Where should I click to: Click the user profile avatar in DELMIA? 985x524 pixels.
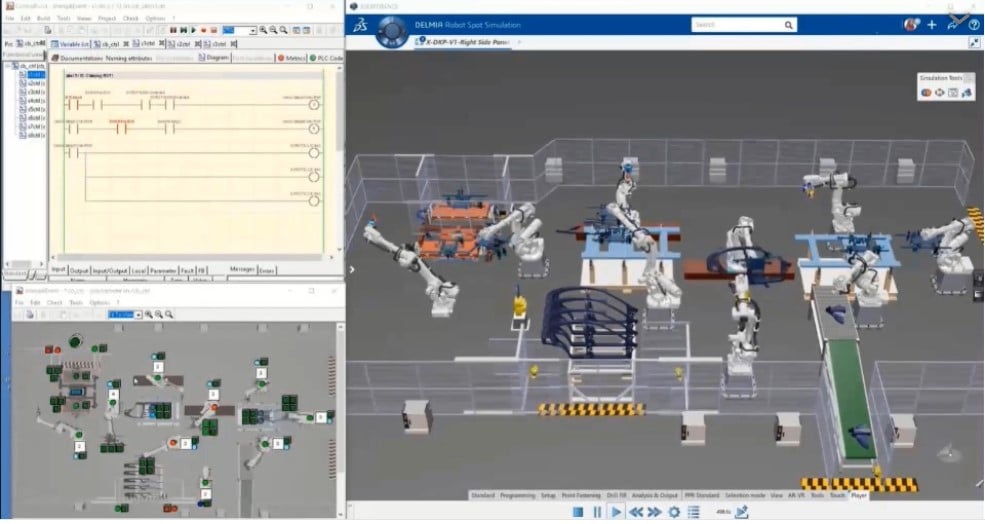910,25
